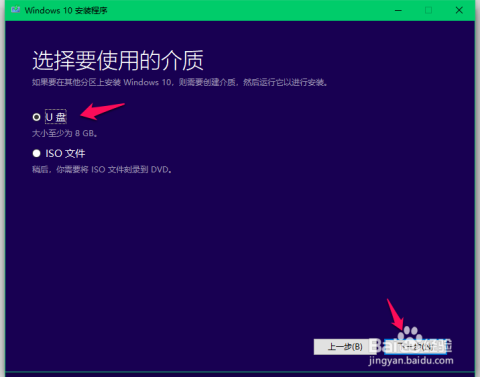Minimize the Windows 10 安装程序 window
Screen dimensions: 480x377
coord(398,10)
